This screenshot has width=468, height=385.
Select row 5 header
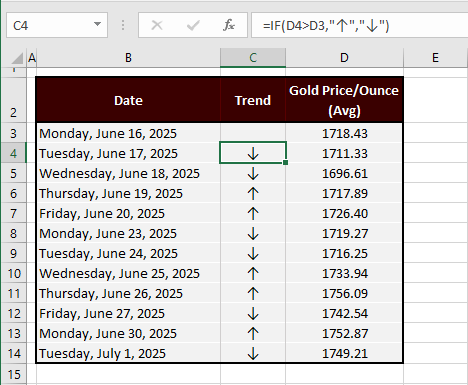click(x=13, y=173)
